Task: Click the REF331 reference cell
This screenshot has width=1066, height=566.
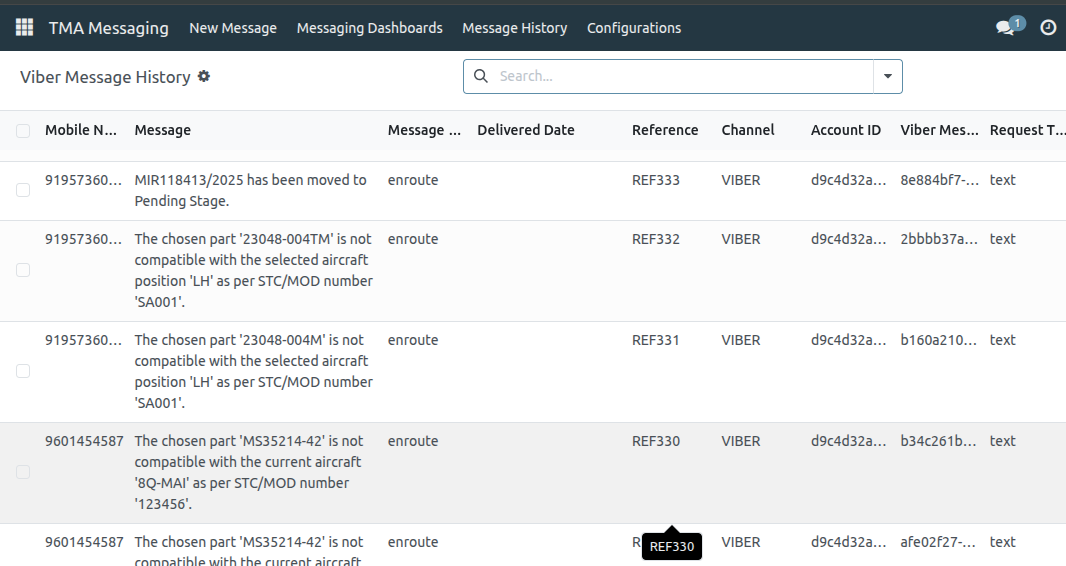Action: (x=656, y=340)
